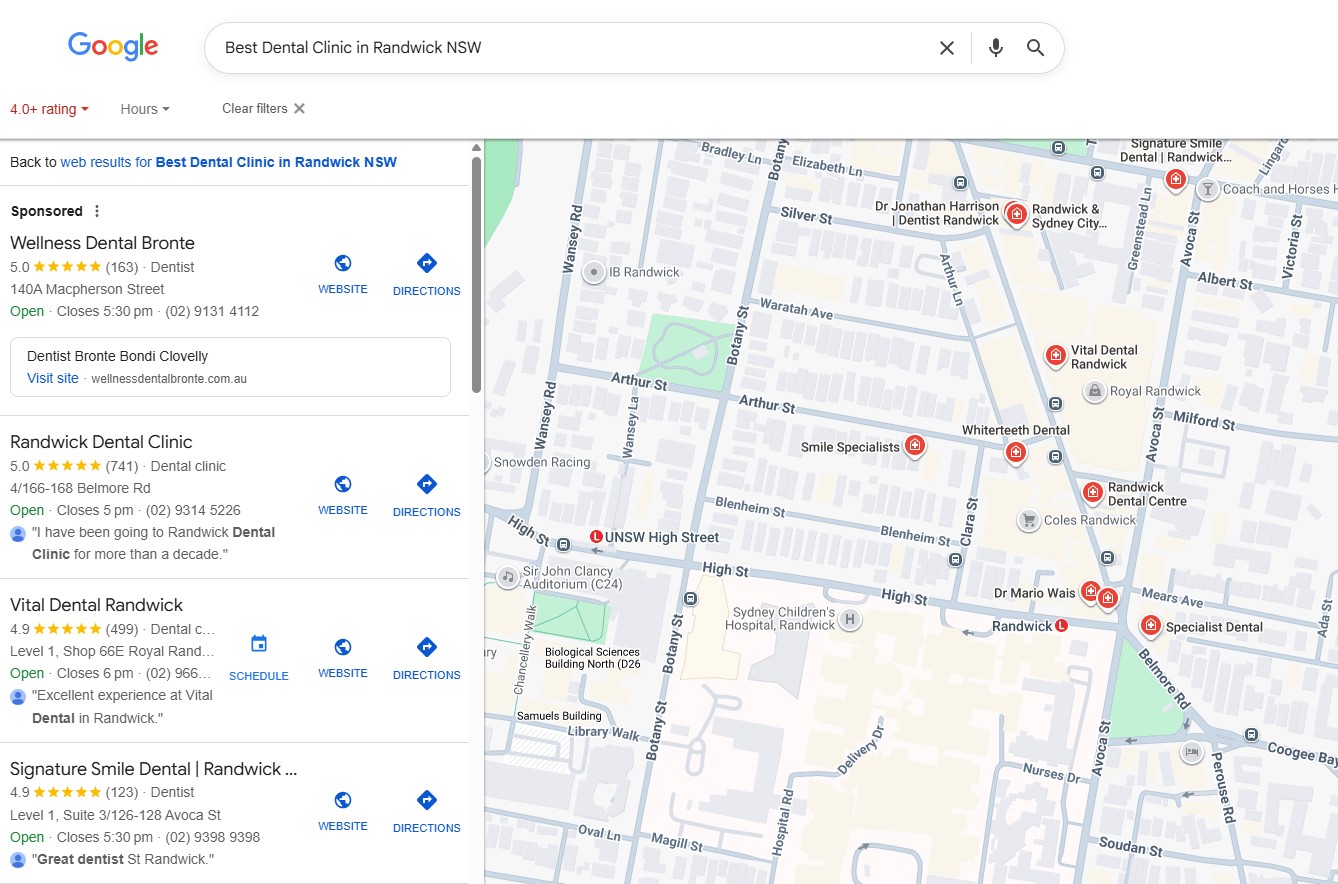Clear filters from search results
The height and width of the screenshot is (884, 1338).
tap(263, 109)
